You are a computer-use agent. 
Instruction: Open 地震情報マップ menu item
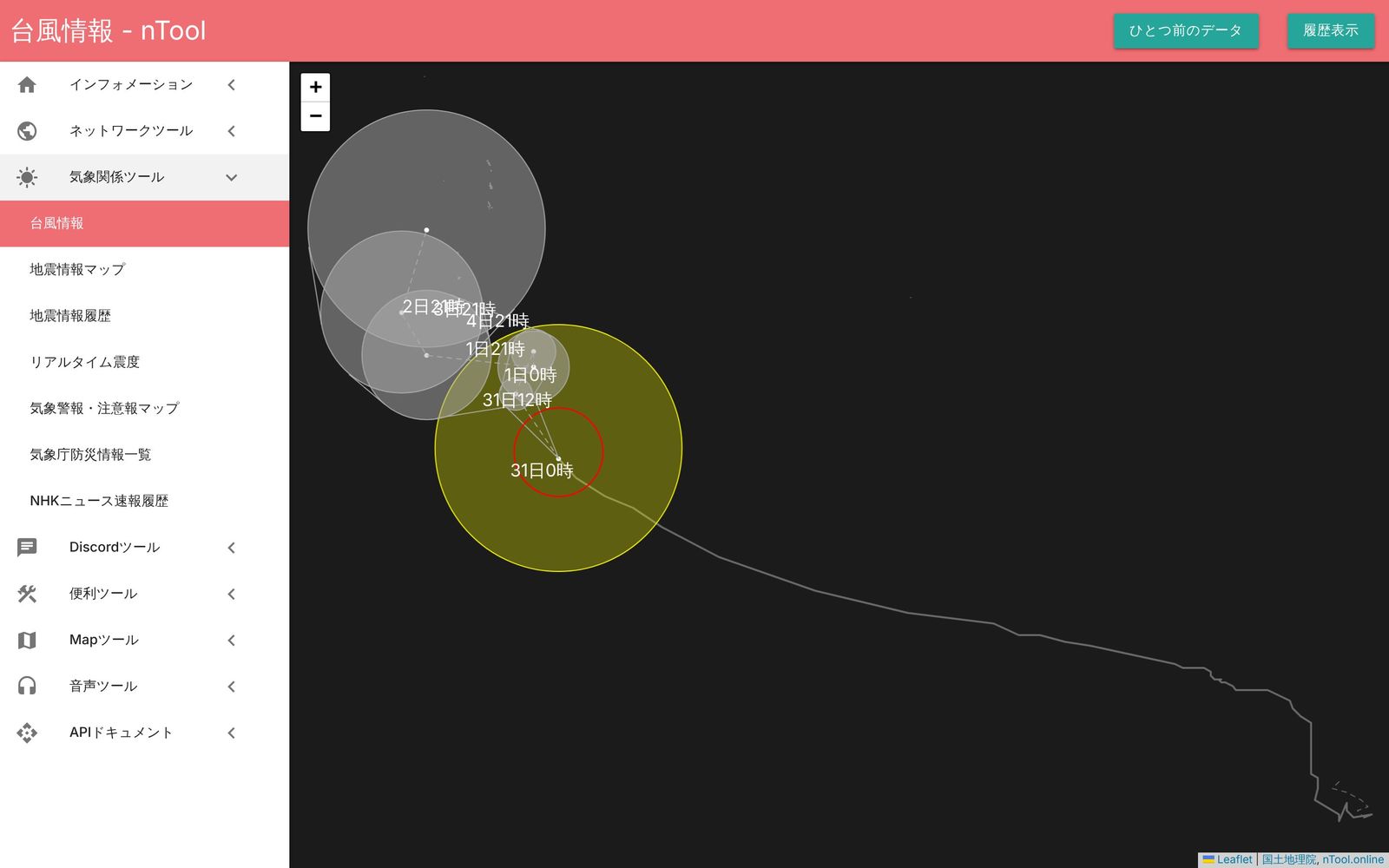coord(144,269)
